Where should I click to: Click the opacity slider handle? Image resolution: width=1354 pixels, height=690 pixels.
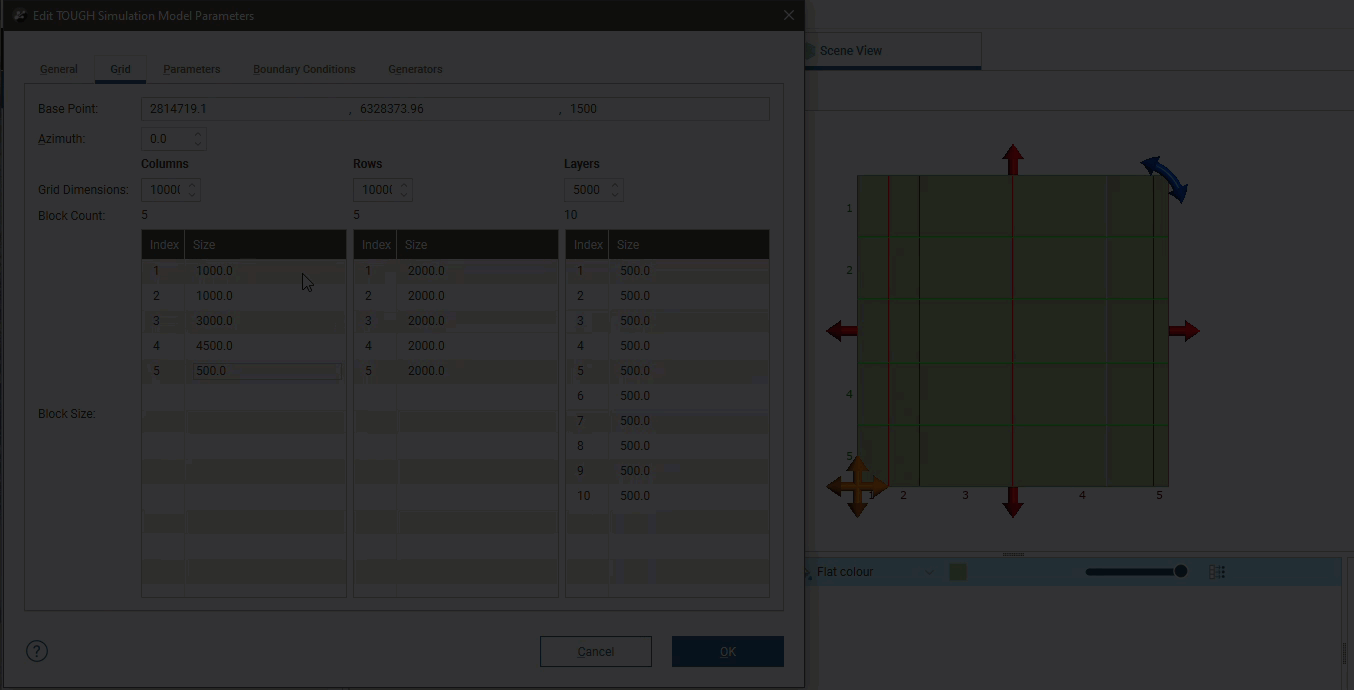[x=1181, y=572]
